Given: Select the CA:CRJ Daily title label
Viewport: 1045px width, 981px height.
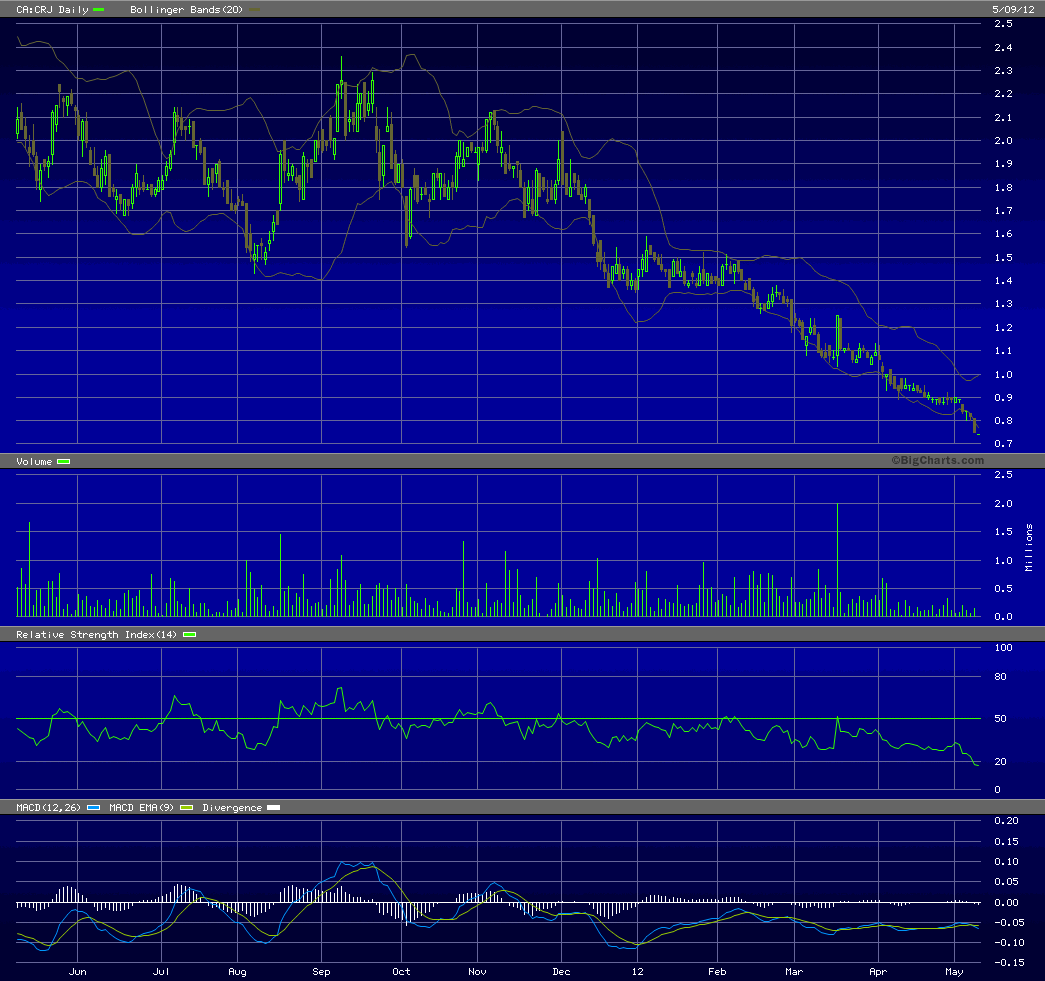Looking at the screenshot, I should tap(46, 9).
